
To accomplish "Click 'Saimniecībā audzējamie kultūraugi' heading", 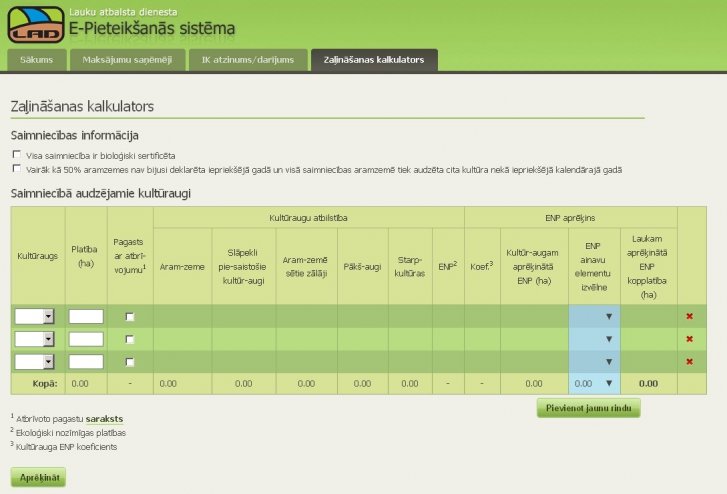I will (x=101, y=193).
